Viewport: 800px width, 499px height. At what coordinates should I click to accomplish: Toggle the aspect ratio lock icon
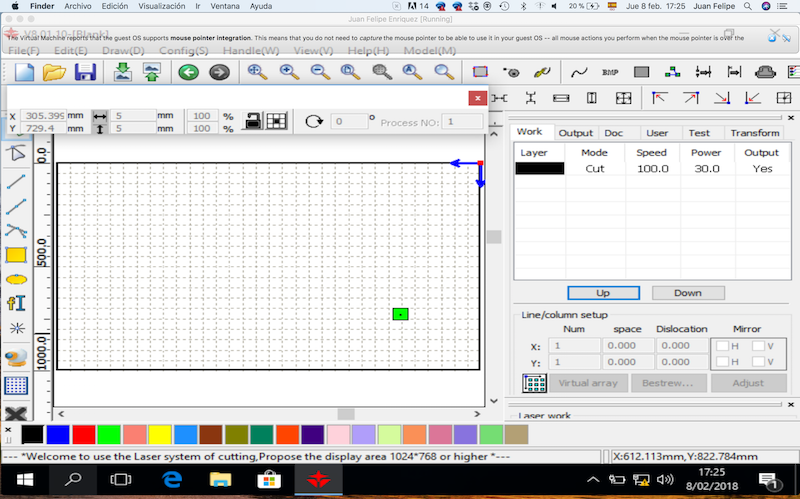tap(252, 121)
